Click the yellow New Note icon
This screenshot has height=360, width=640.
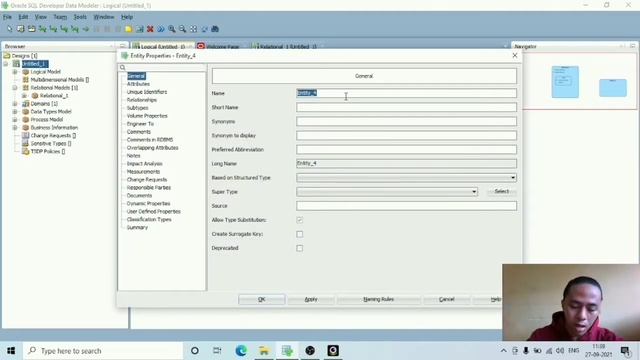click(x=129, y=29)
